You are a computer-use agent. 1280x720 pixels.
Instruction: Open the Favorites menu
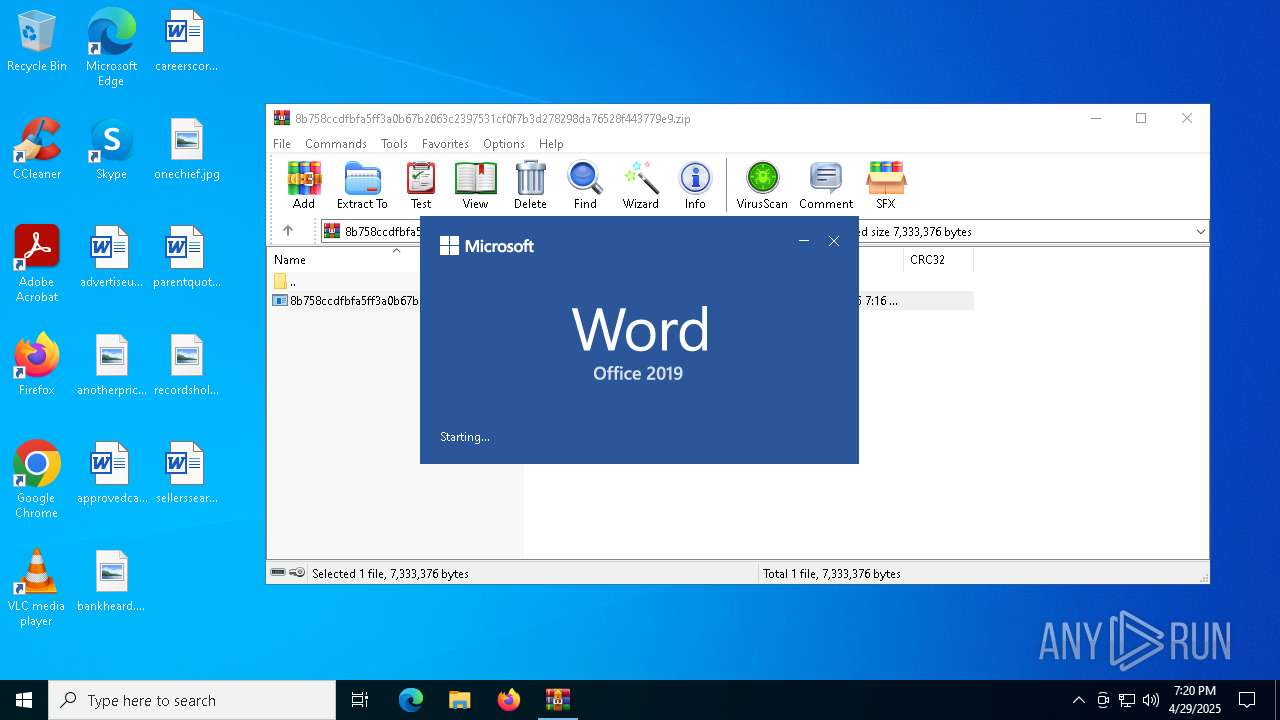445,144
